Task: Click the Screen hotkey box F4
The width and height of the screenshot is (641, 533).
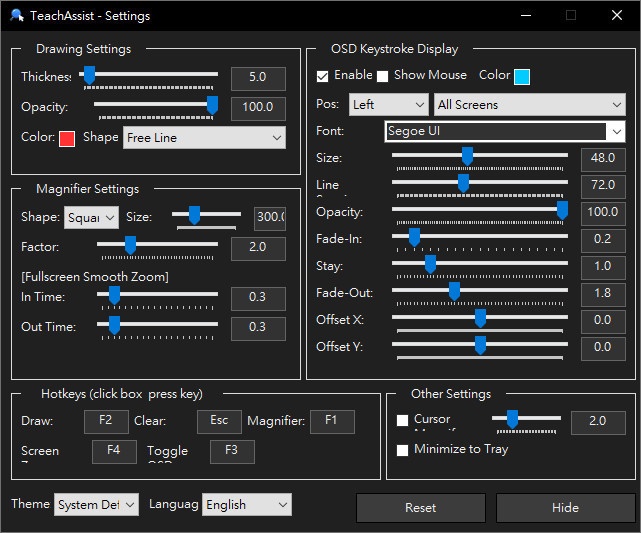Action: tap(114, 452)
